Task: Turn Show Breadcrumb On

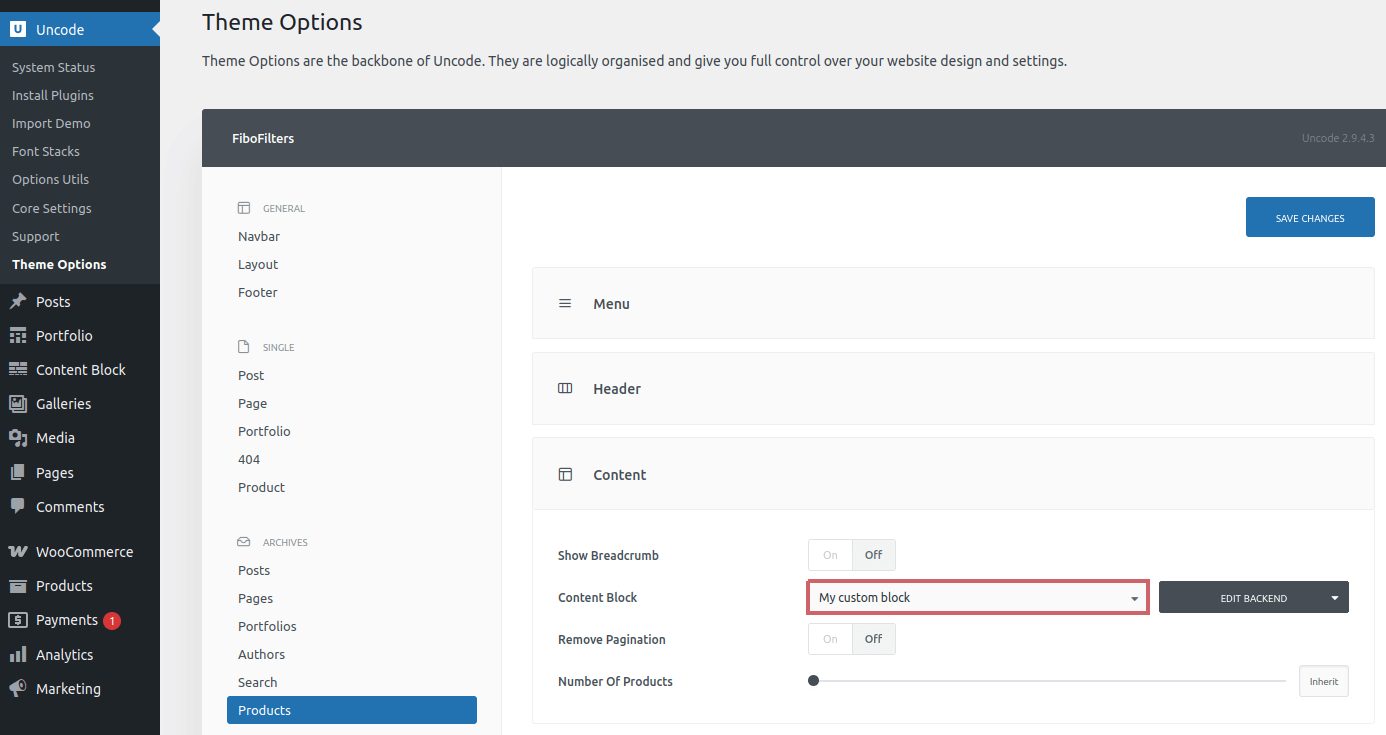Action: tap(830, 555)
